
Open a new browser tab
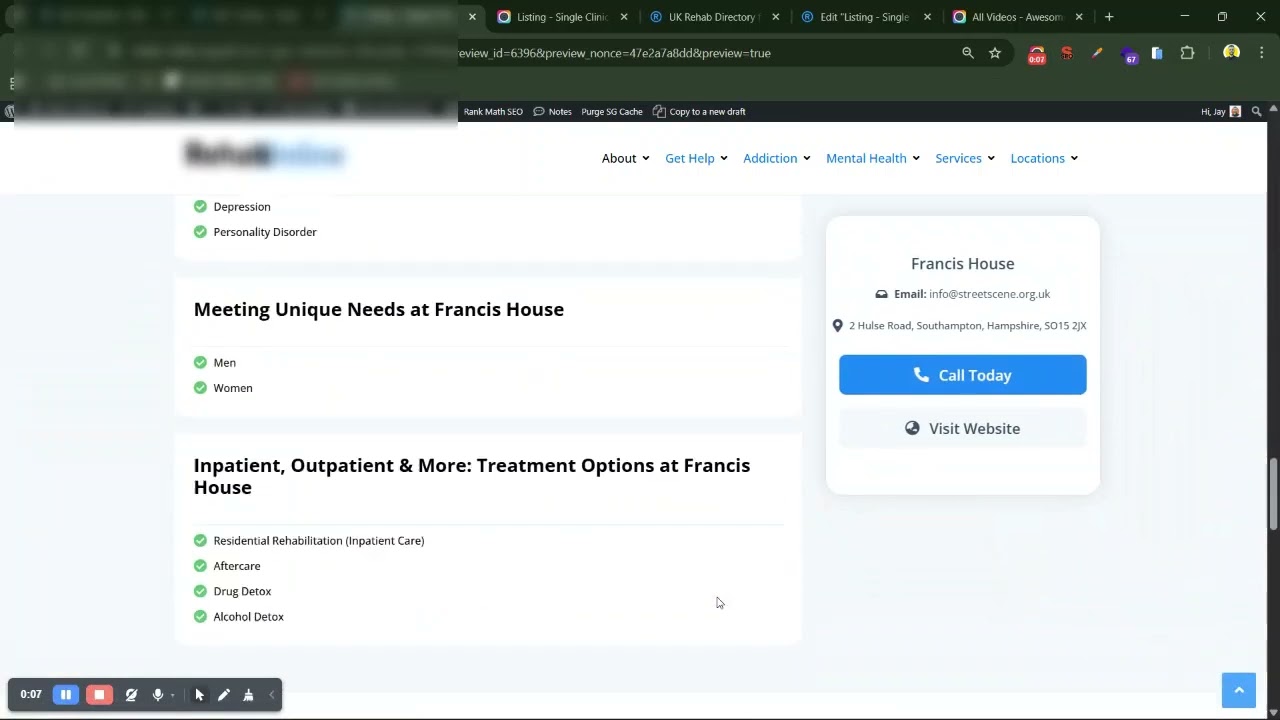[x=1109, y=17]
